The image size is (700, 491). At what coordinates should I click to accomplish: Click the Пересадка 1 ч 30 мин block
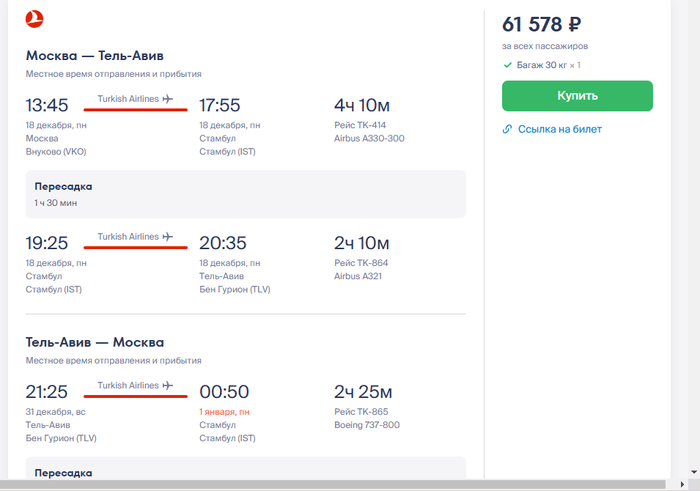pos(245,194)
